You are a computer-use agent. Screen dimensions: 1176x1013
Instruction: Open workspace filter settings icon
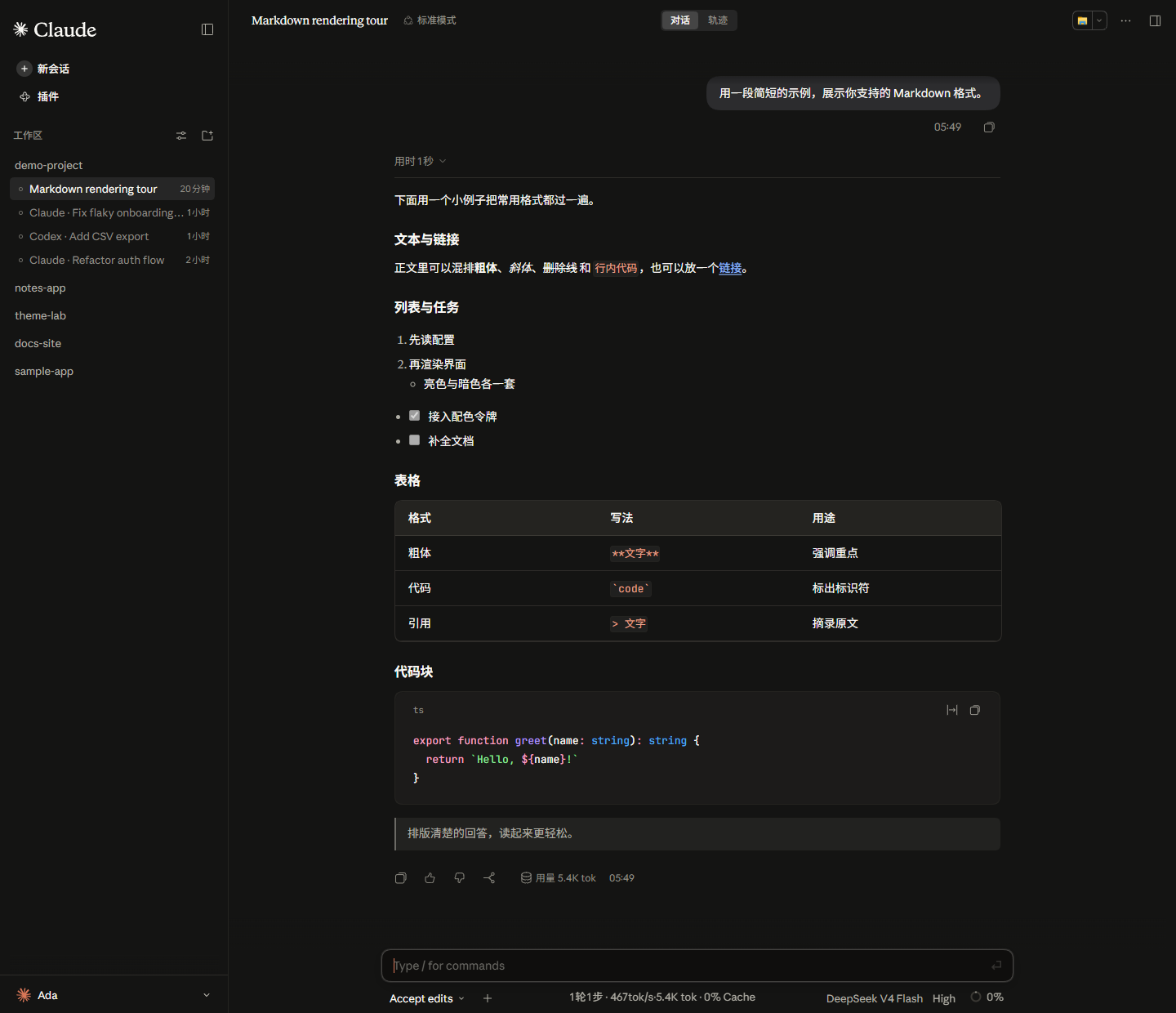181,136
